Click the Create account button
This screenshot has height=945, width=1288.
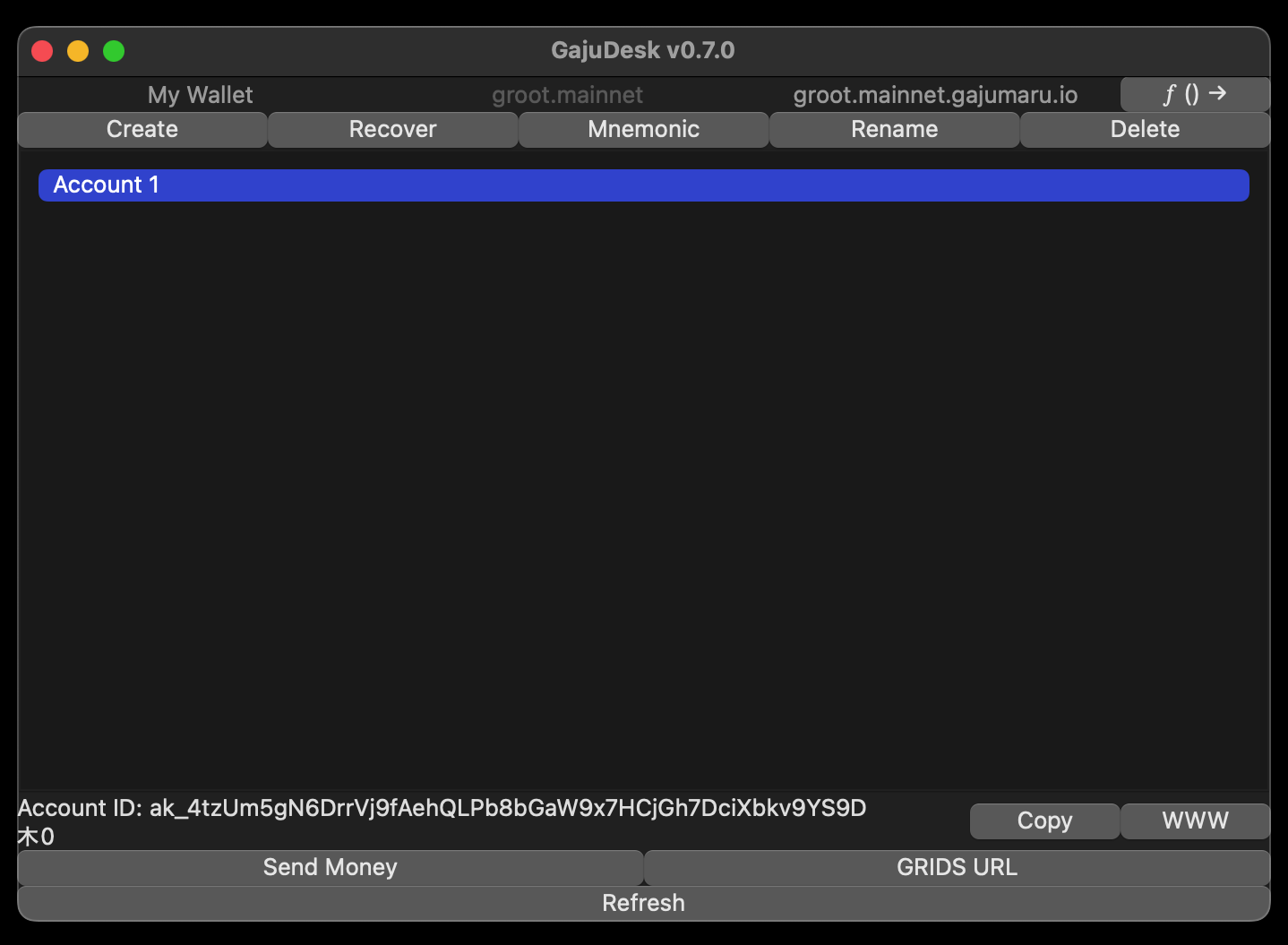[142, 129]
